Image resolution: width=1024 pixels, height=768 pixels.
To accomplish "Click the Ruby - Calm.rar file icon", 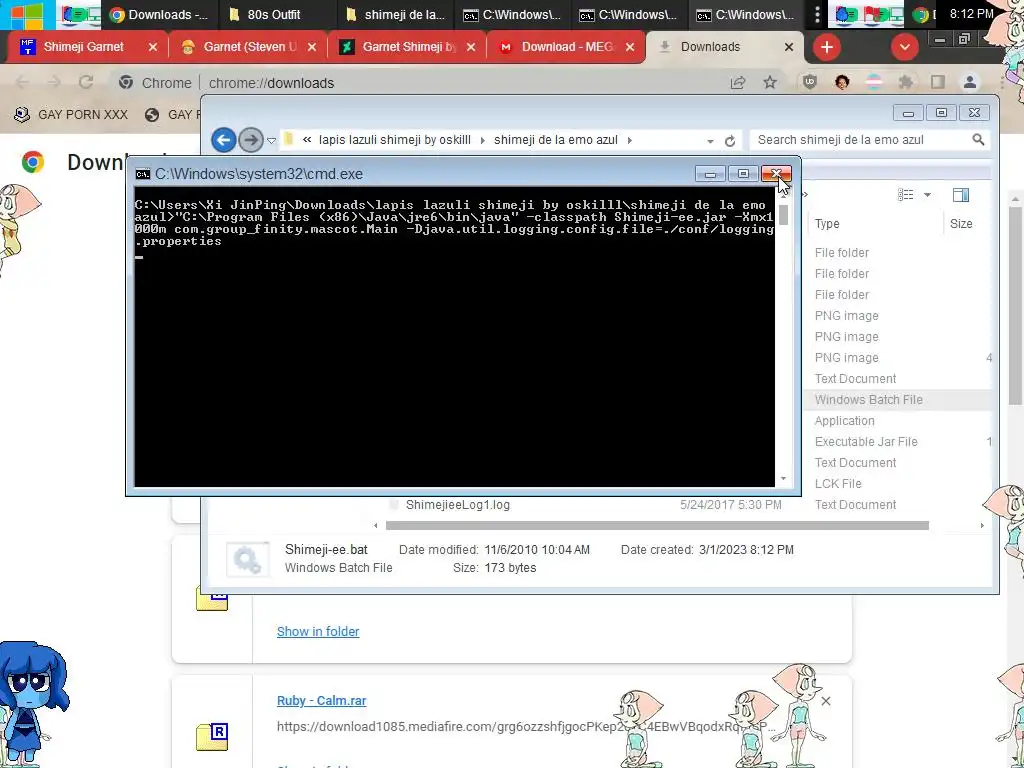I will click(212, 736).
